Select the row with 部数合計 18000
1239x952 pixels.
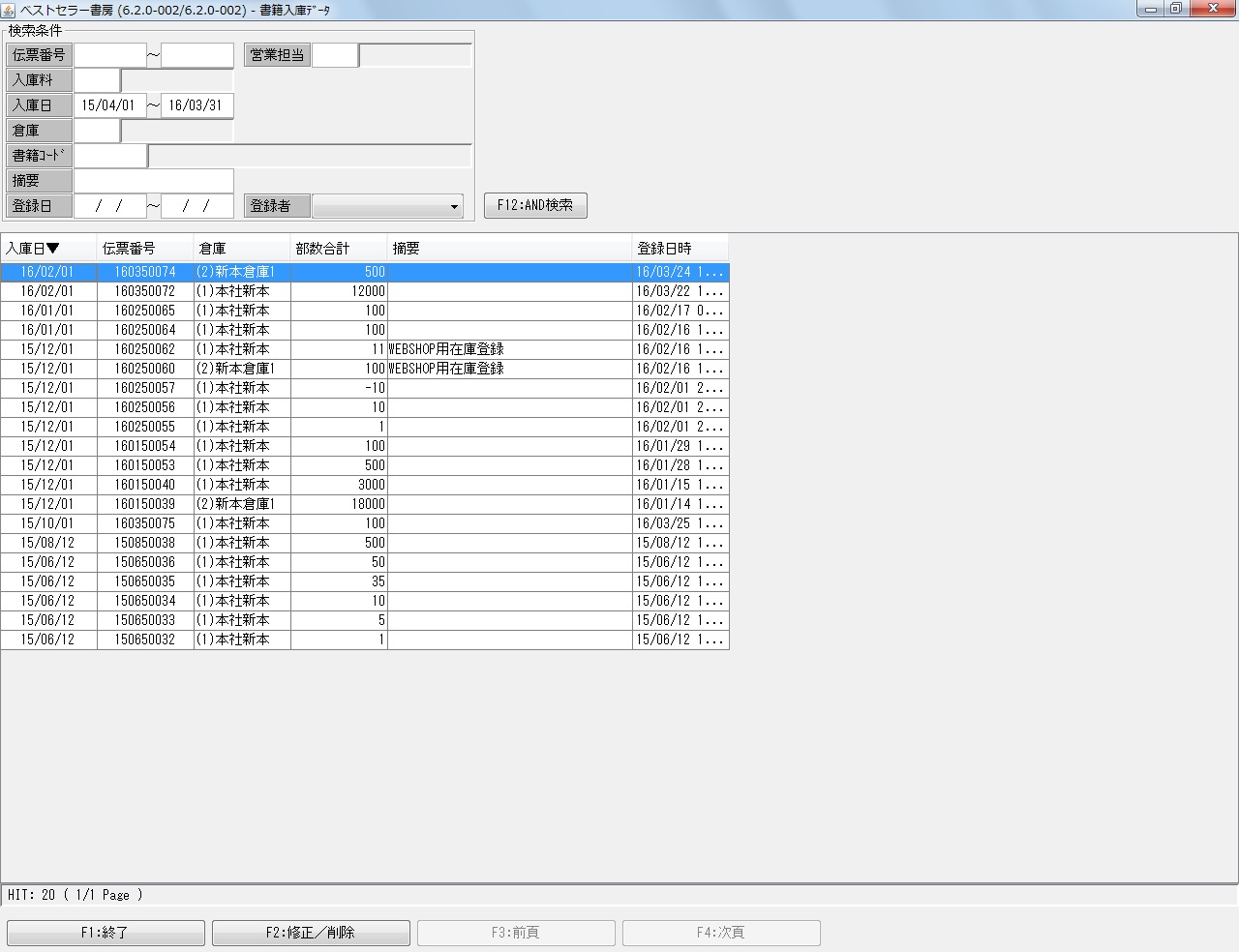339,504
